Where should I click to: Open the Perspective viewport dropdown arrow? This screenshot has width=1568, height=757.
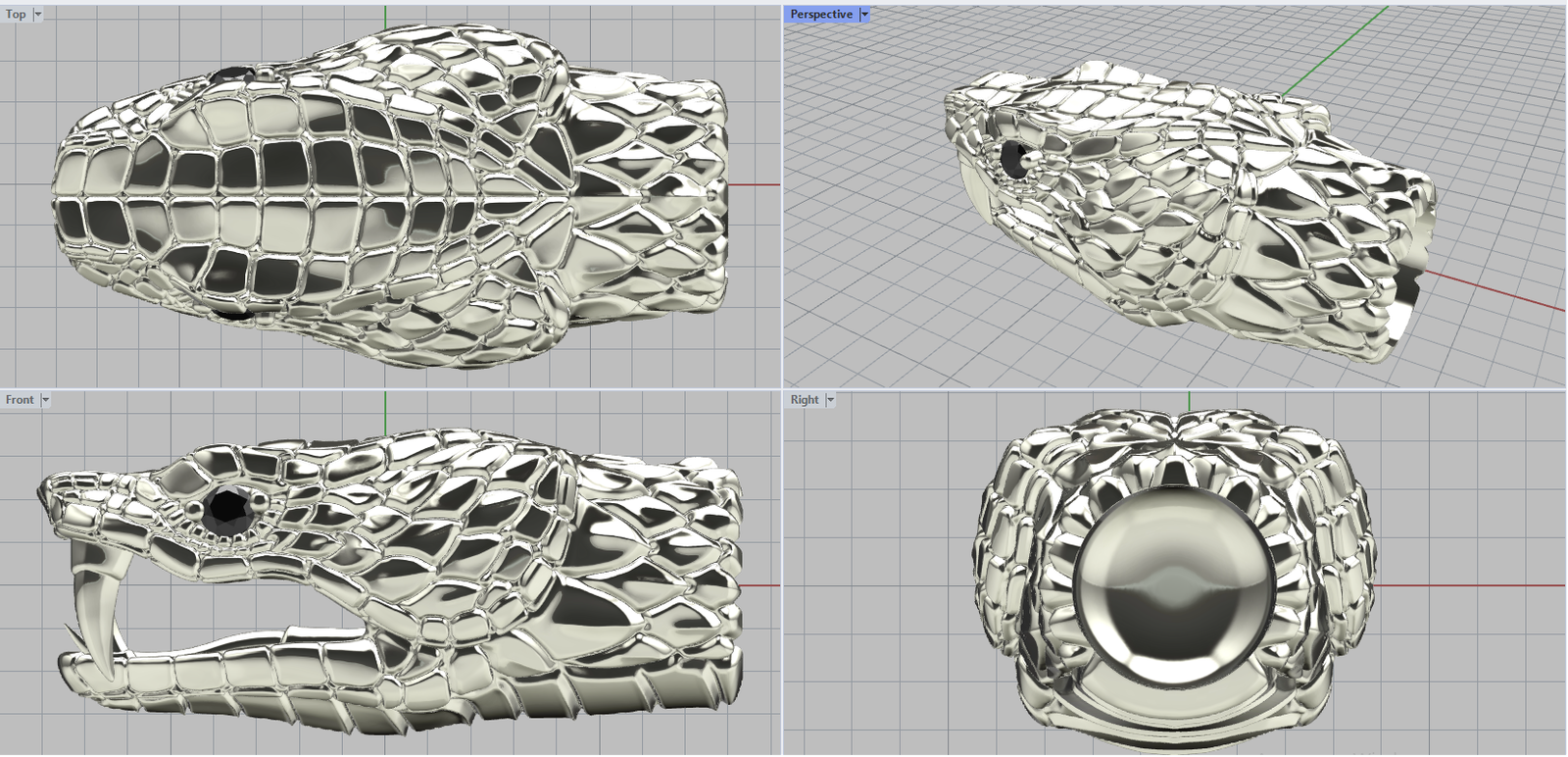click(x=863, y=15)
